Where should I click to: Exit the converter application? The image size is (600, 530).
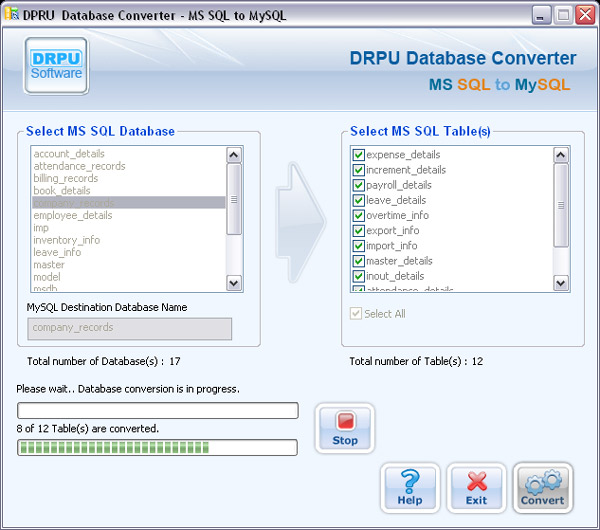click(x=476, y=488)
